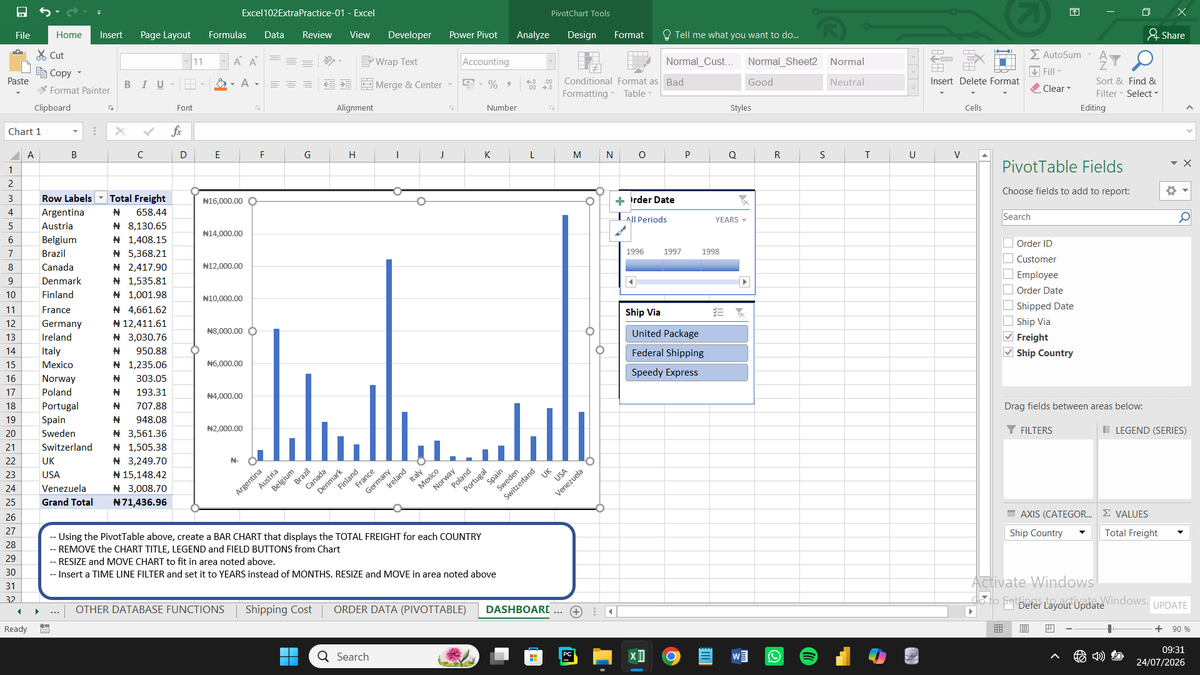Toggle Italic formatting in Font group
Screen dimensions: 1200x675
(x=144, y=84)
